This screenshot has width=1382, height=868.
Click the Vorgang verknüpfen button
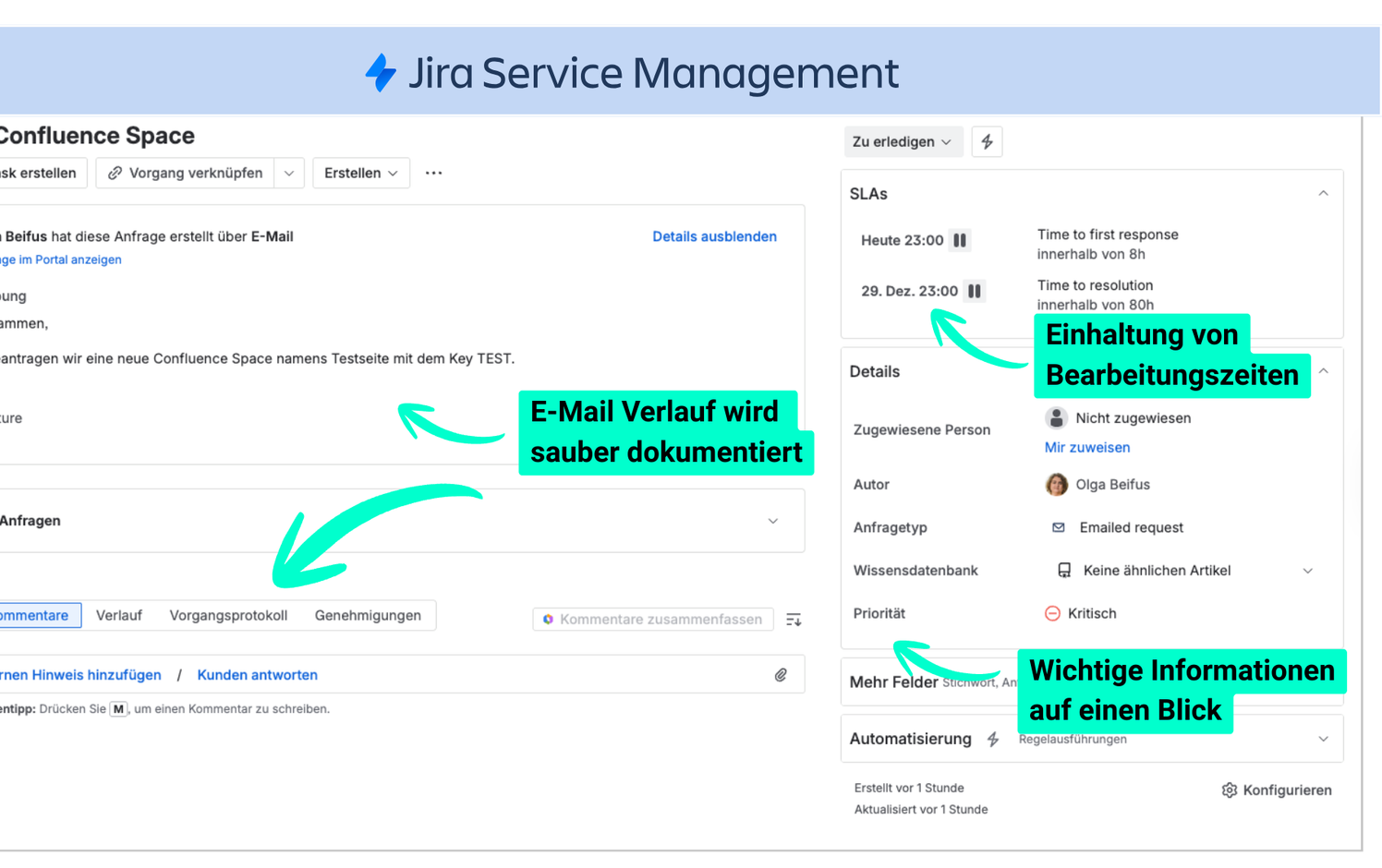(x=186, y=173)
